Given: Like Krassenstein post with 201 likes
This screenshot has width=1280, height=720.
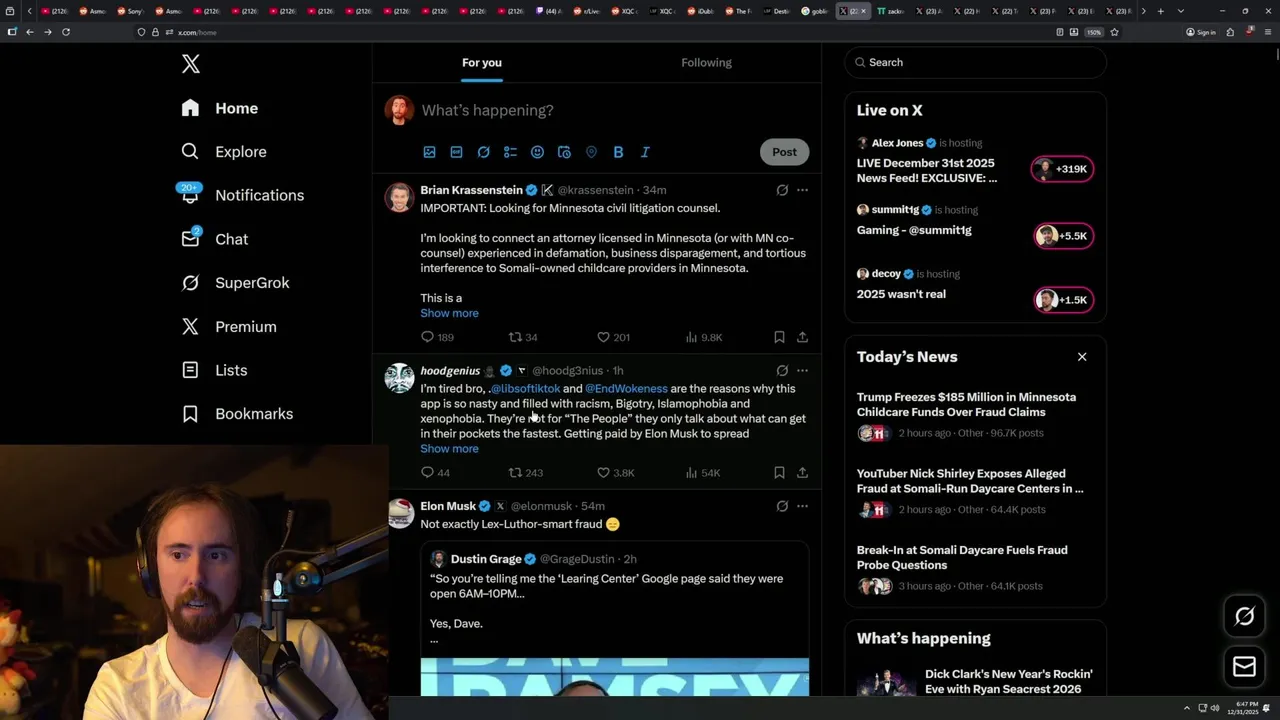Looking at the screenshot, I should click(x=613, y=338).
